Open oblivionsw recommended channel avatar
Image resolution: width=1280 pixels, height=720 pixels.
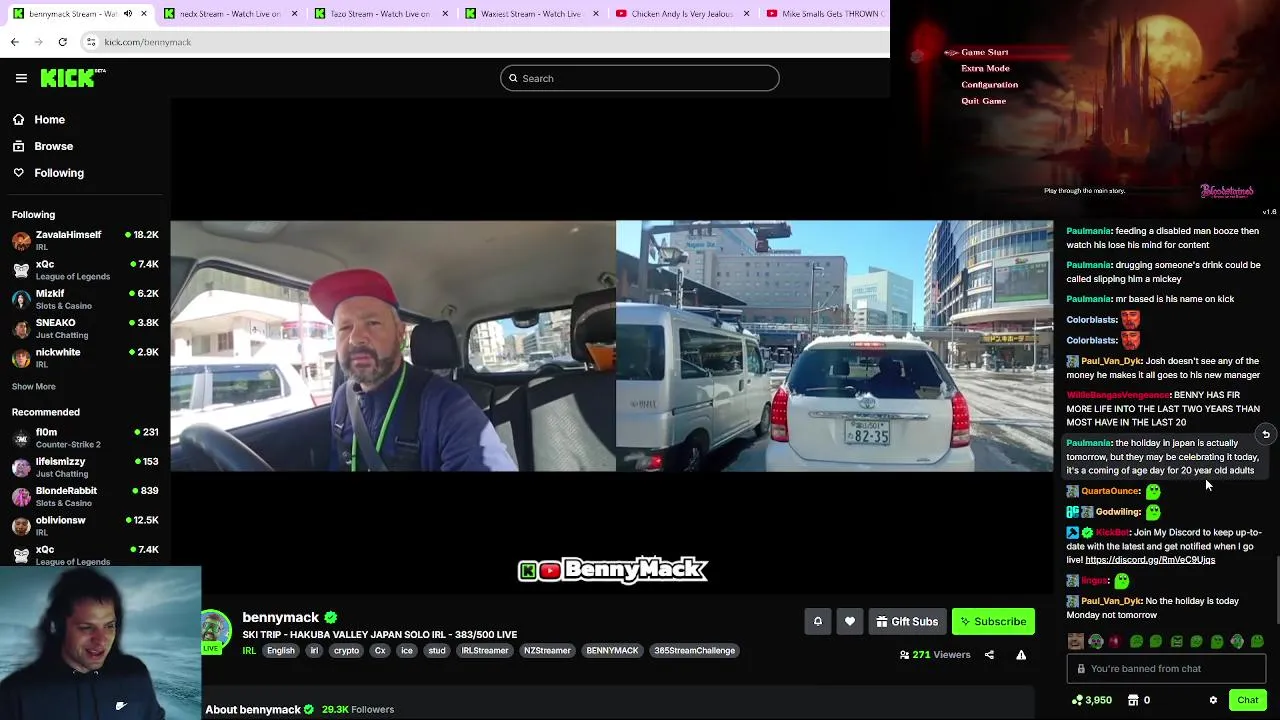(x=21, y=526)
